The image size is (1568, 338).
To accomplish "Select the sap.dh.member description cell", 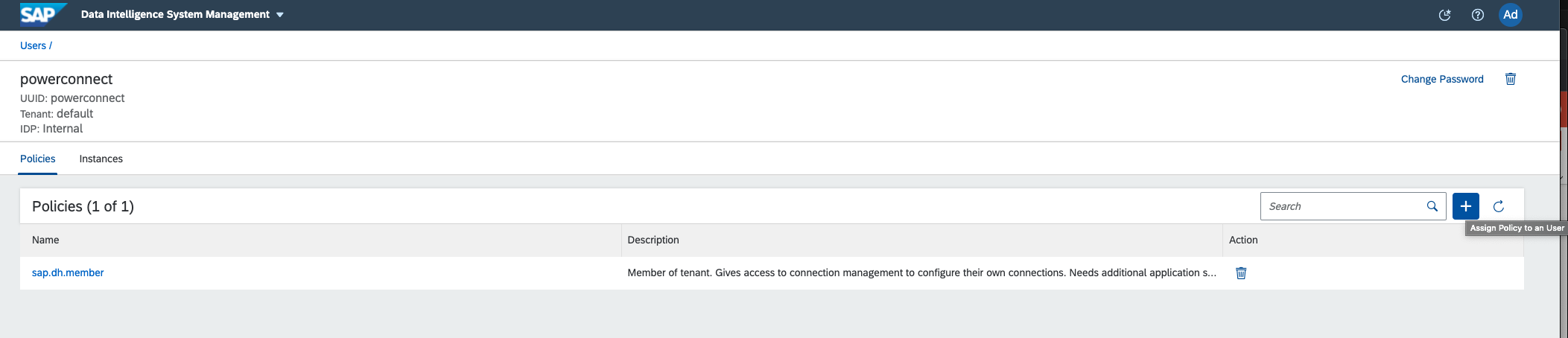I will (x=921, y=272).
